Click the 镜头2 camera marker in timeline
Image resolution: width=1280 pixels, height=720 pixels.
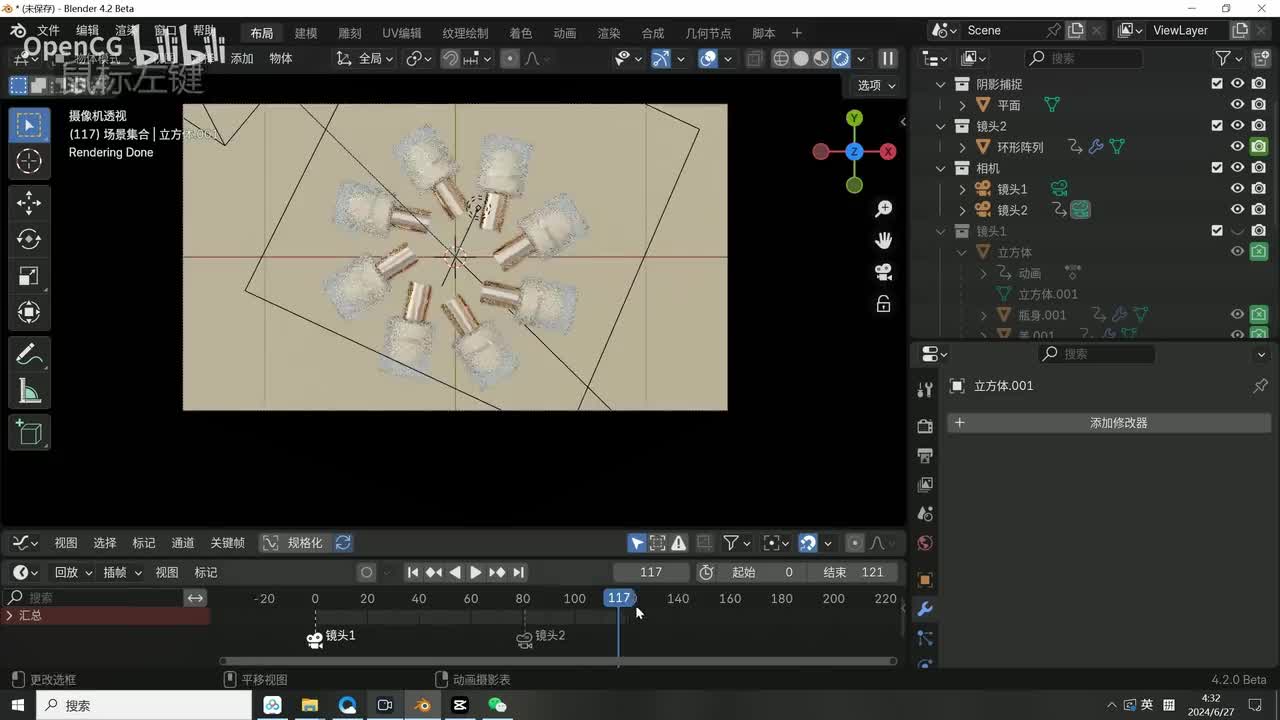[x=525, y=638]
